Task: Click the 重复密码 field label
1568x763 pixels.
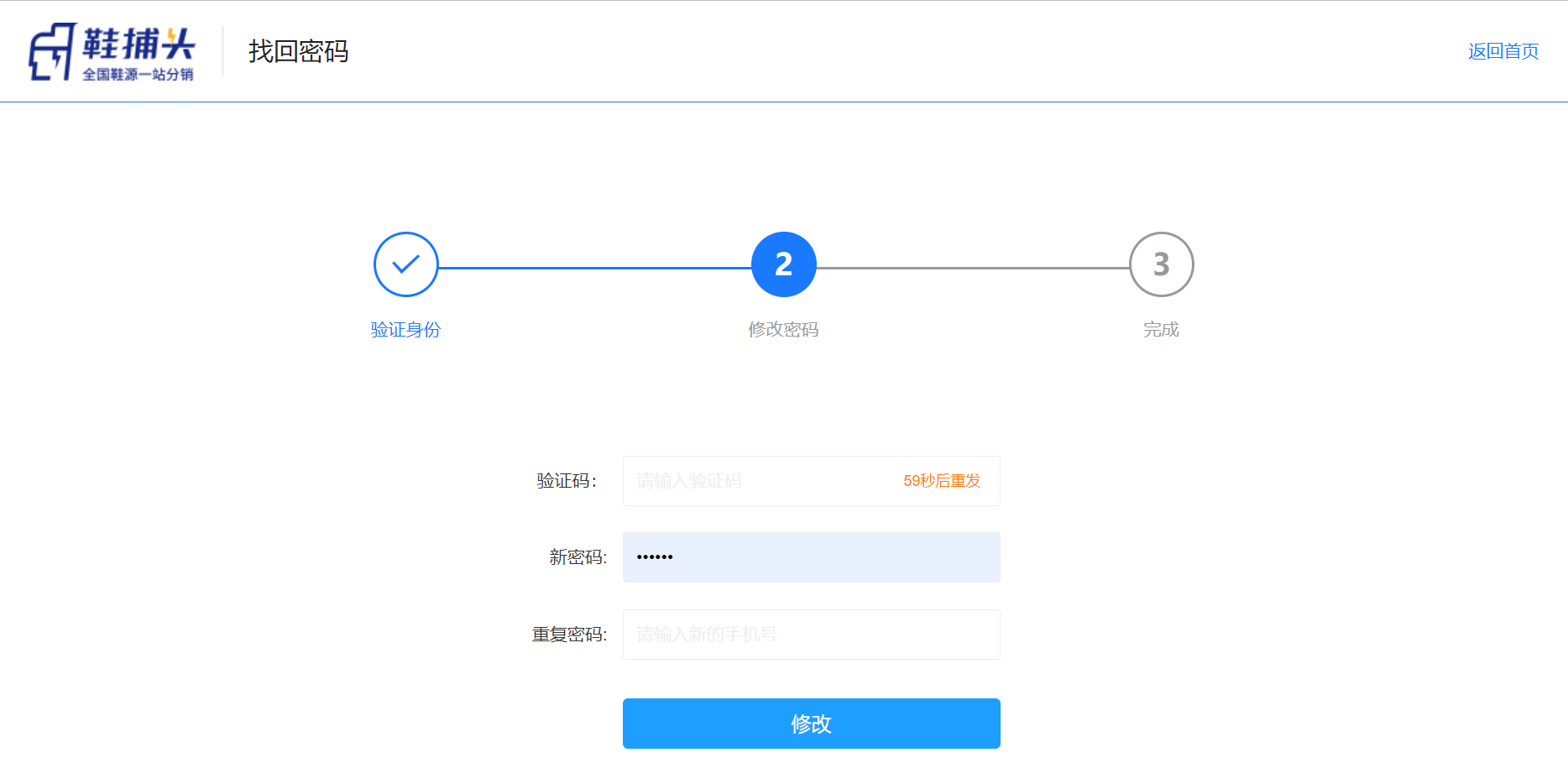Action: pos(569,635)
